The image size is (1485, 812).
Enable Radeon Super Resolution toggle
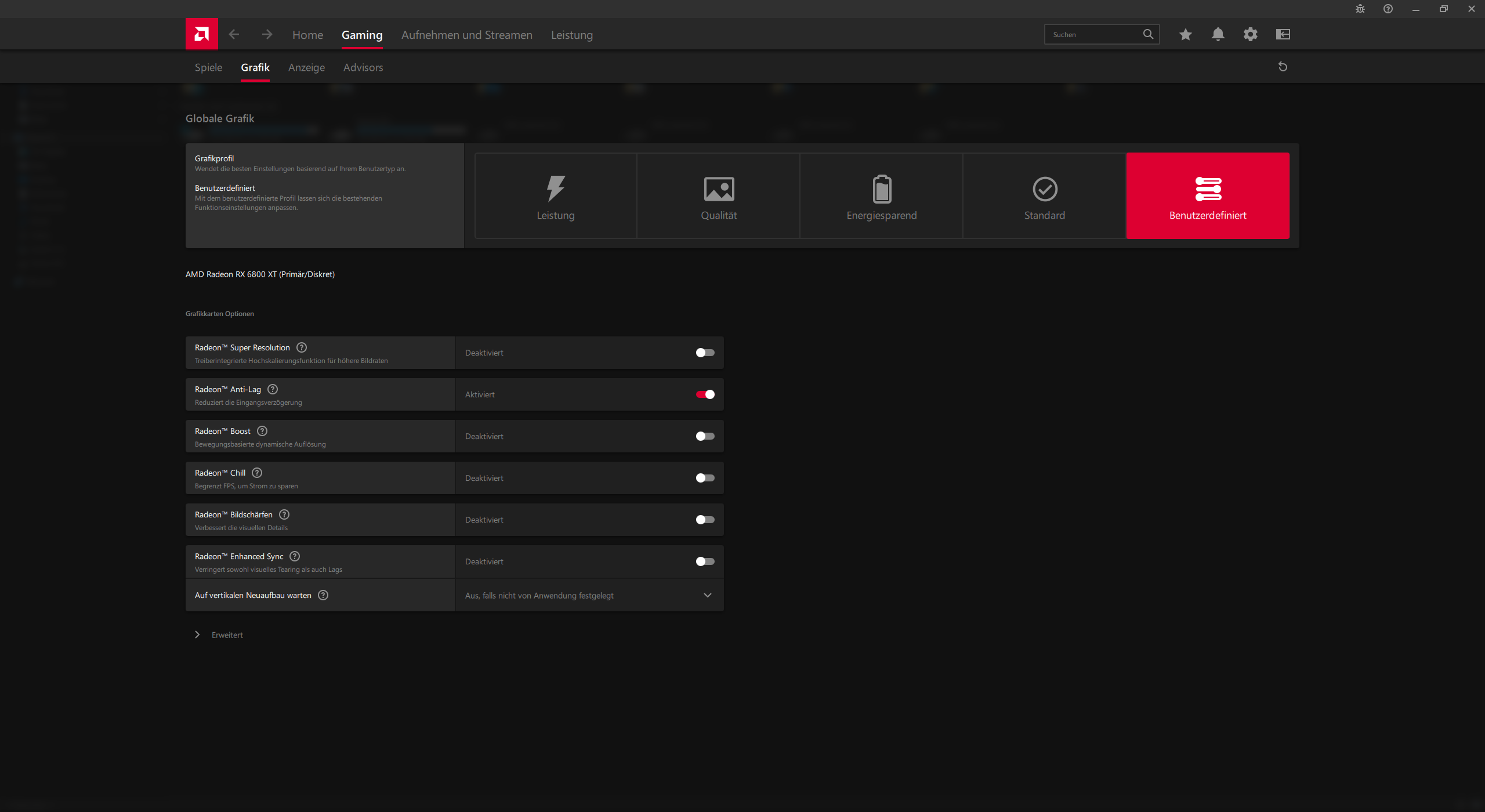click(x=705, y=353)
